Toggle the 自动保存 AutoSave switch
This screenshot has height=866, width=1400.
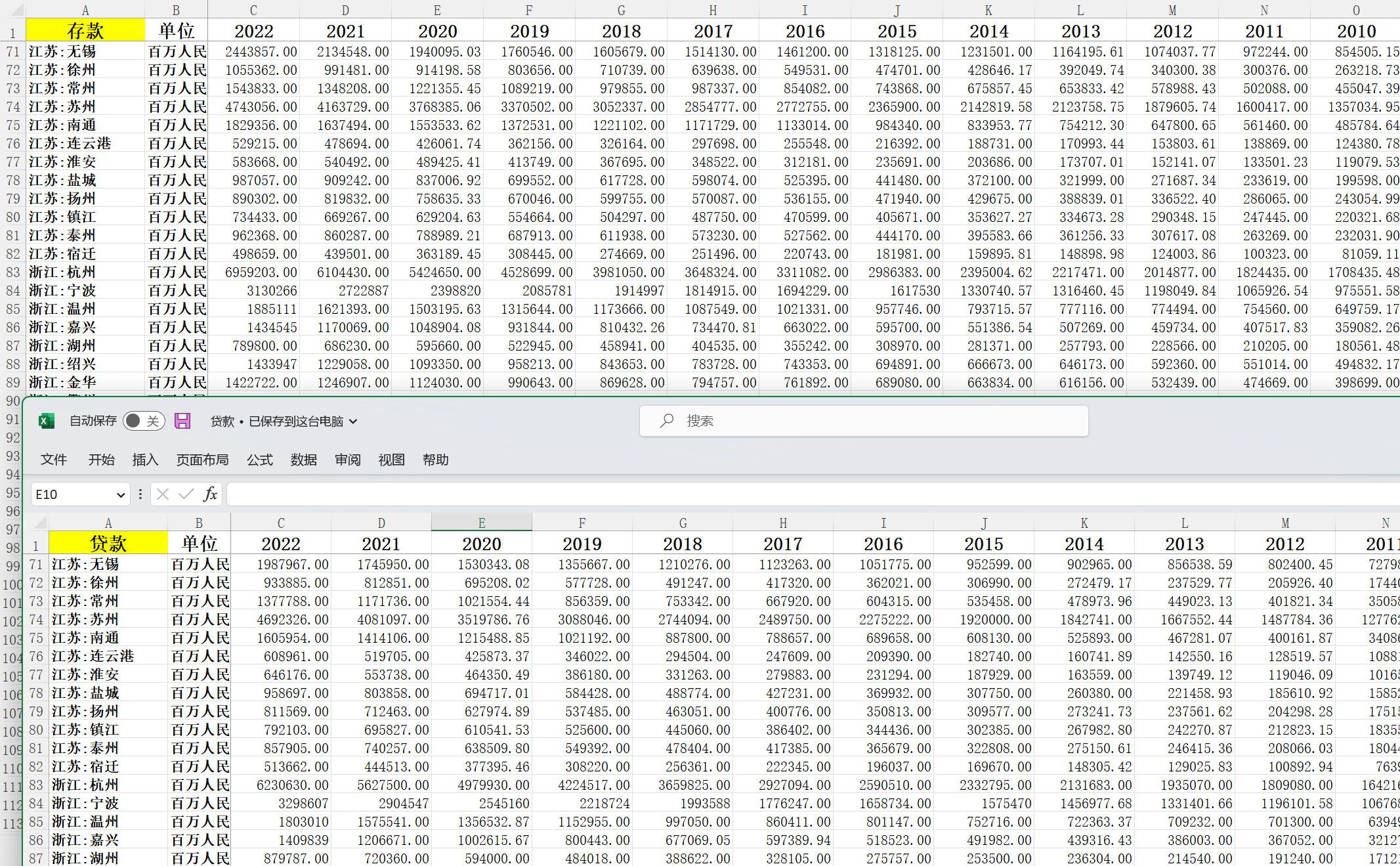point(143,422)
